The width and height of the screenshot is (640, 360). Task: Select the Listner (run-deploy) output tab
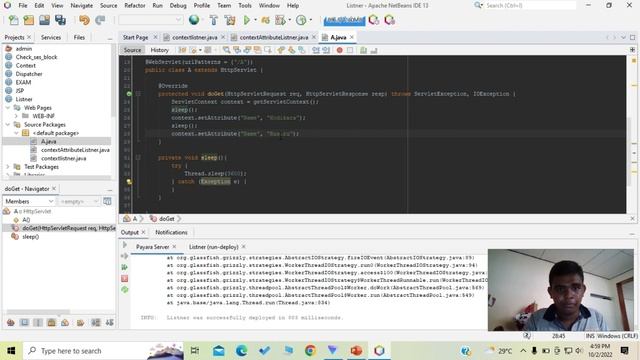213,247
